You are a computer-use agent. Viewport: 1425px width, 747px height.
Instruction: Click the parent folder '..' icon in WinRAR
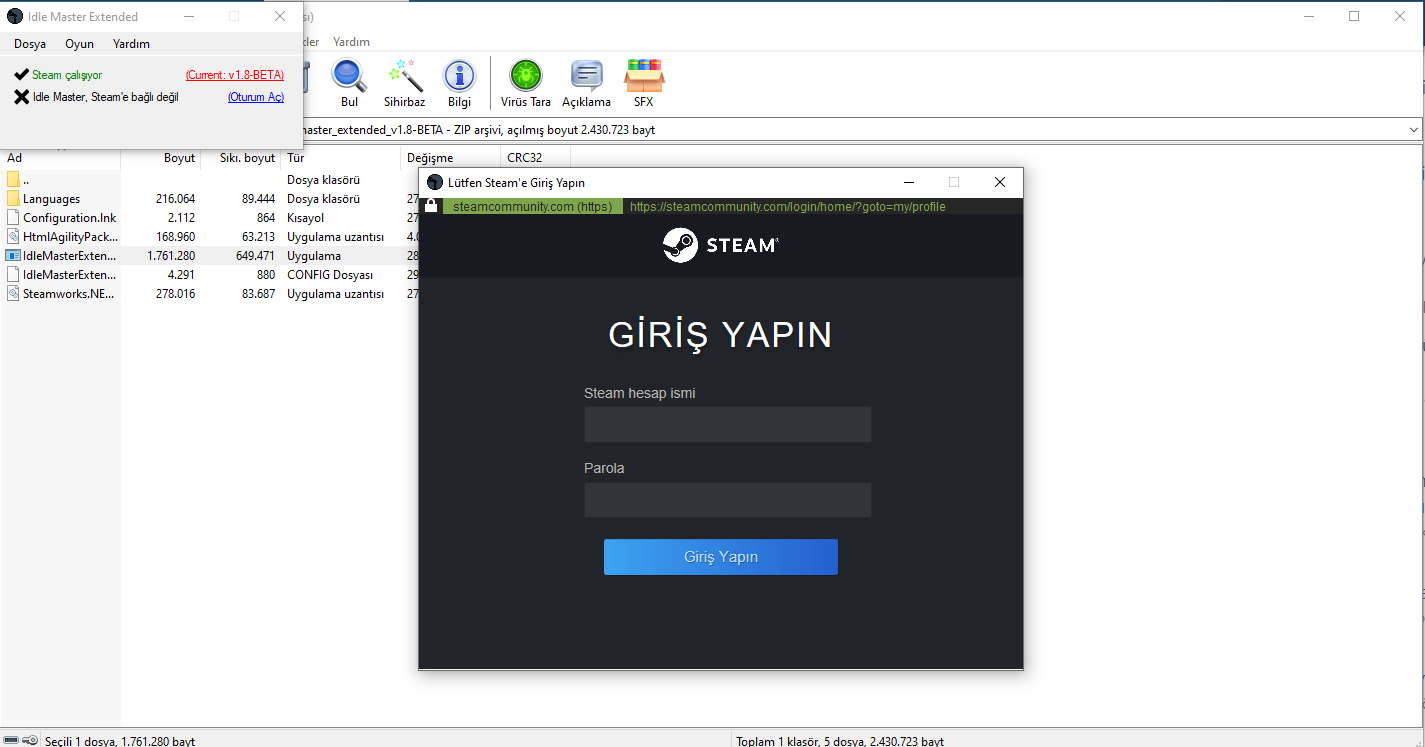pyautogui.click(x=13, y=180)
